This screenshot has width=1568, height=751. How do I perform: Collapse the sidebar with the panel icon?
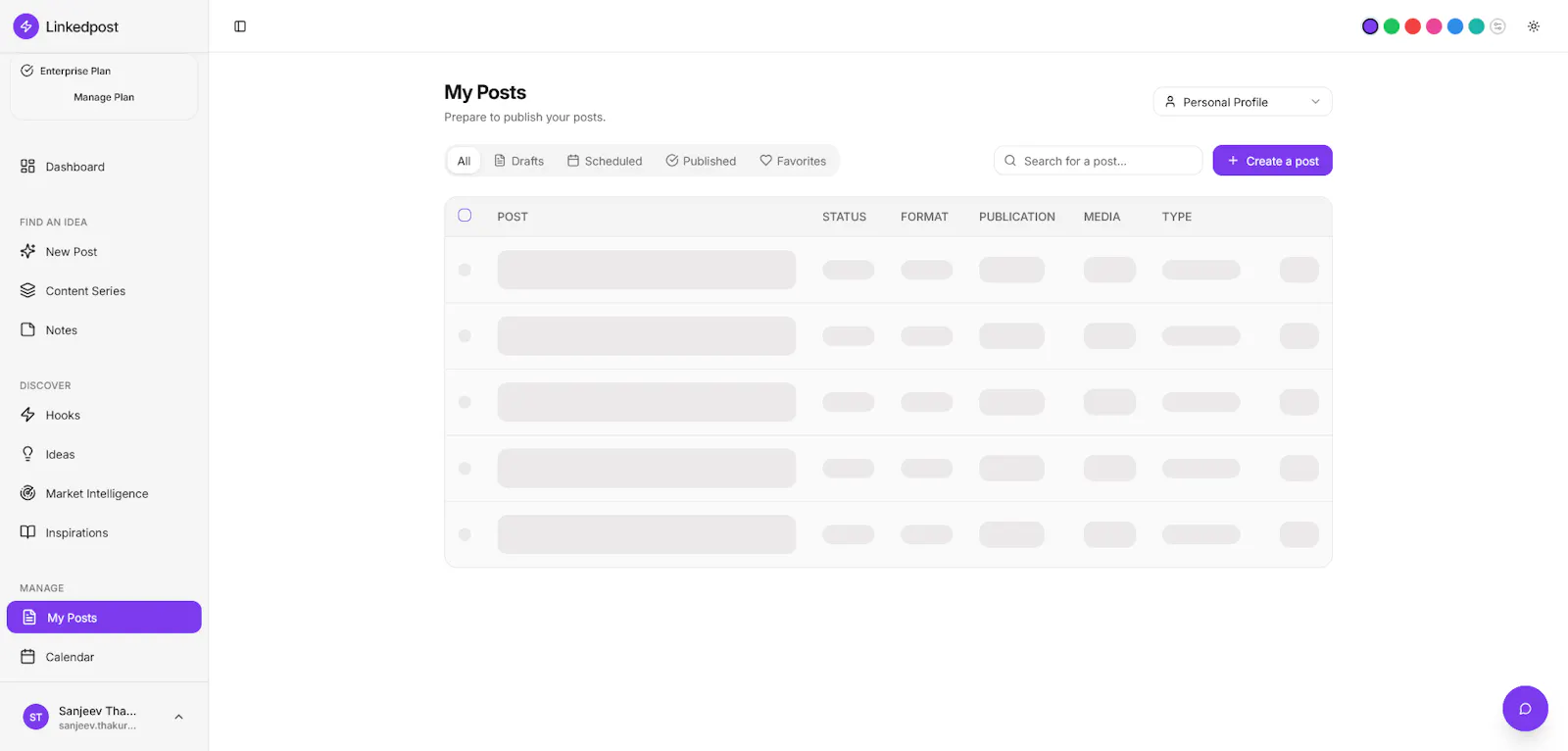(240, 26)
